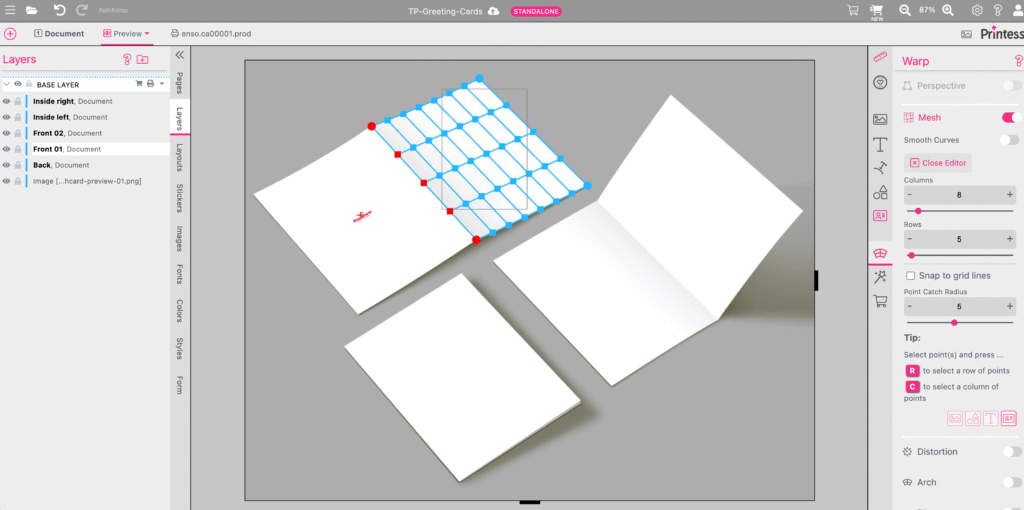Toggle the Mesh warp switch off
This screenshot has height=510, width=1024.
click(x=1010, y=118)
